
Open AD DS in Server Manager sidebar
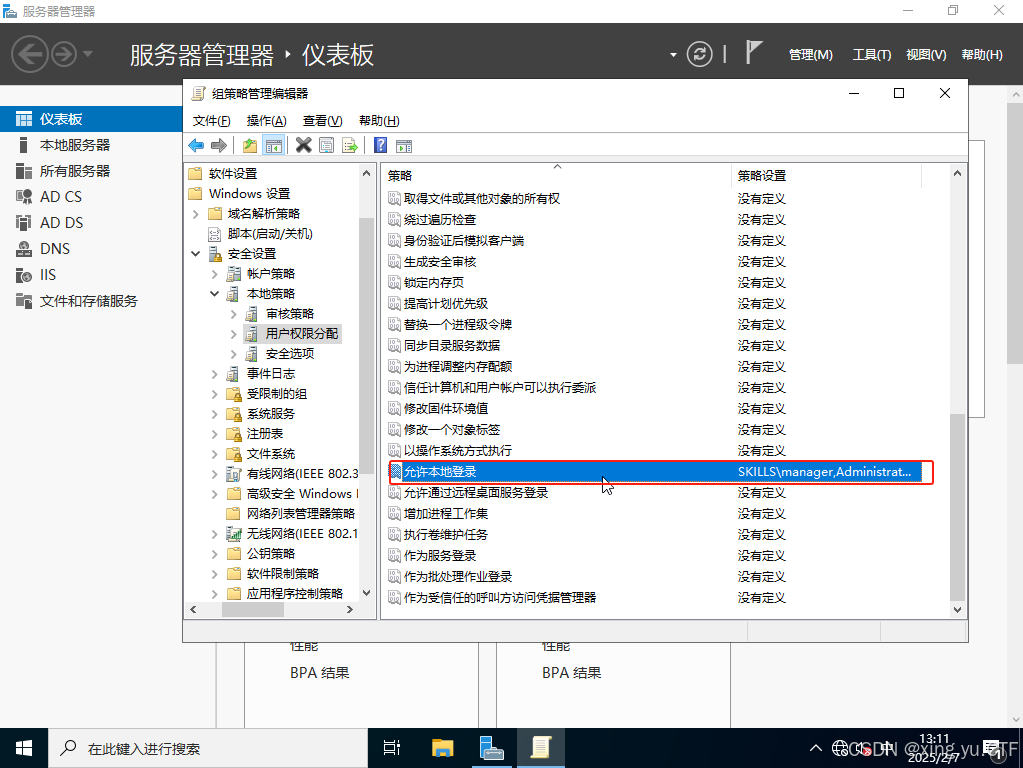pos(61,223)
